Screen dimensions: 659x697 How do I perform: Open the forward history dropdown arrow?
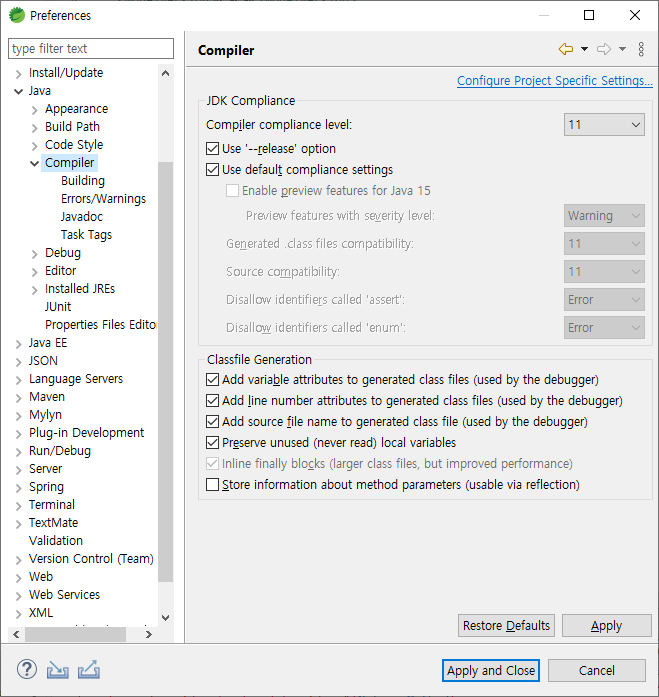pos(623,49)
